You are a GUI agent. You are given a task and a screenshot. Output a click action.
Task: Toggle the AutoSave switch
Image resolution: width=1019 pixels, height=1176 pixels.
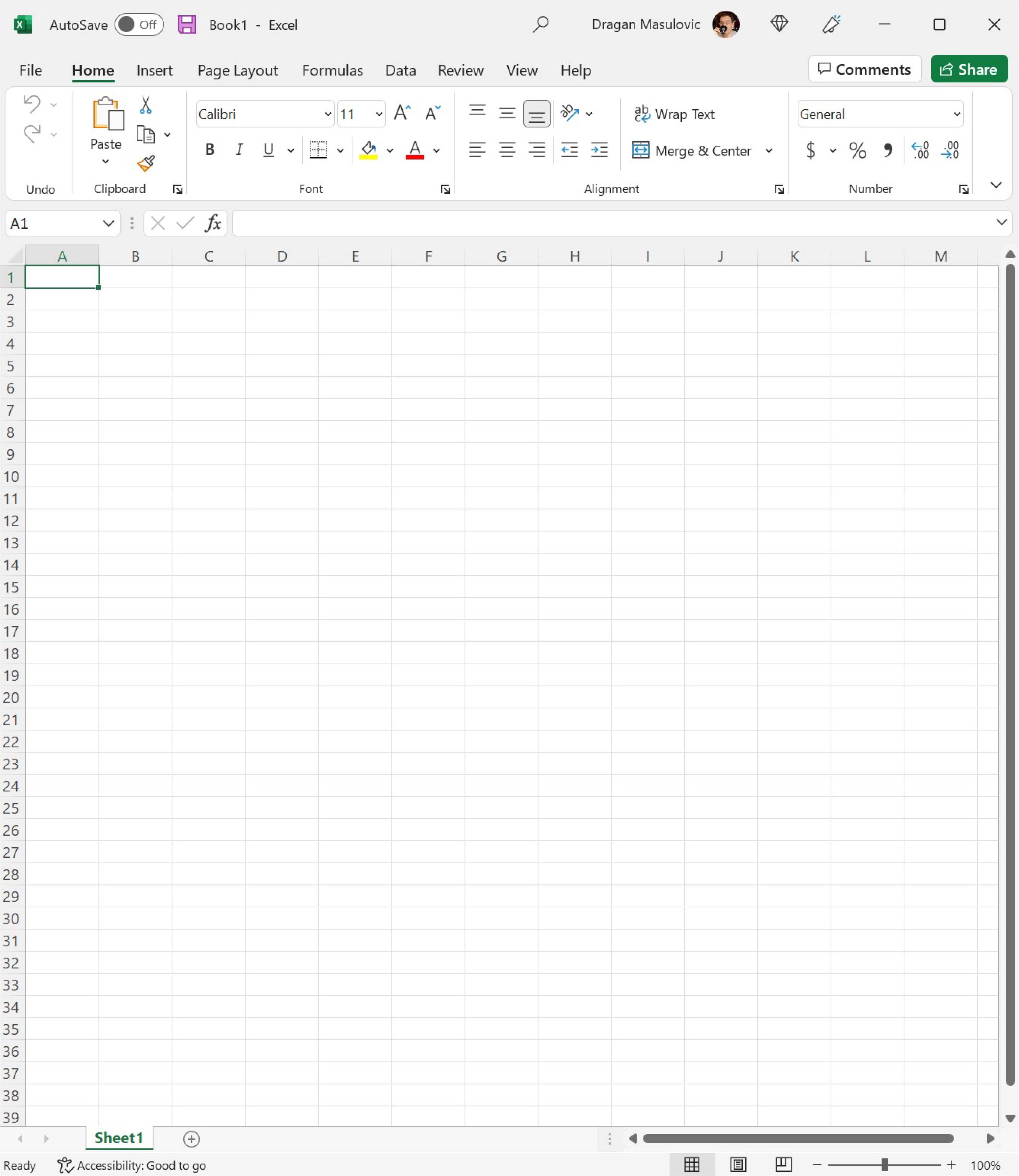[x=139, y=24]
